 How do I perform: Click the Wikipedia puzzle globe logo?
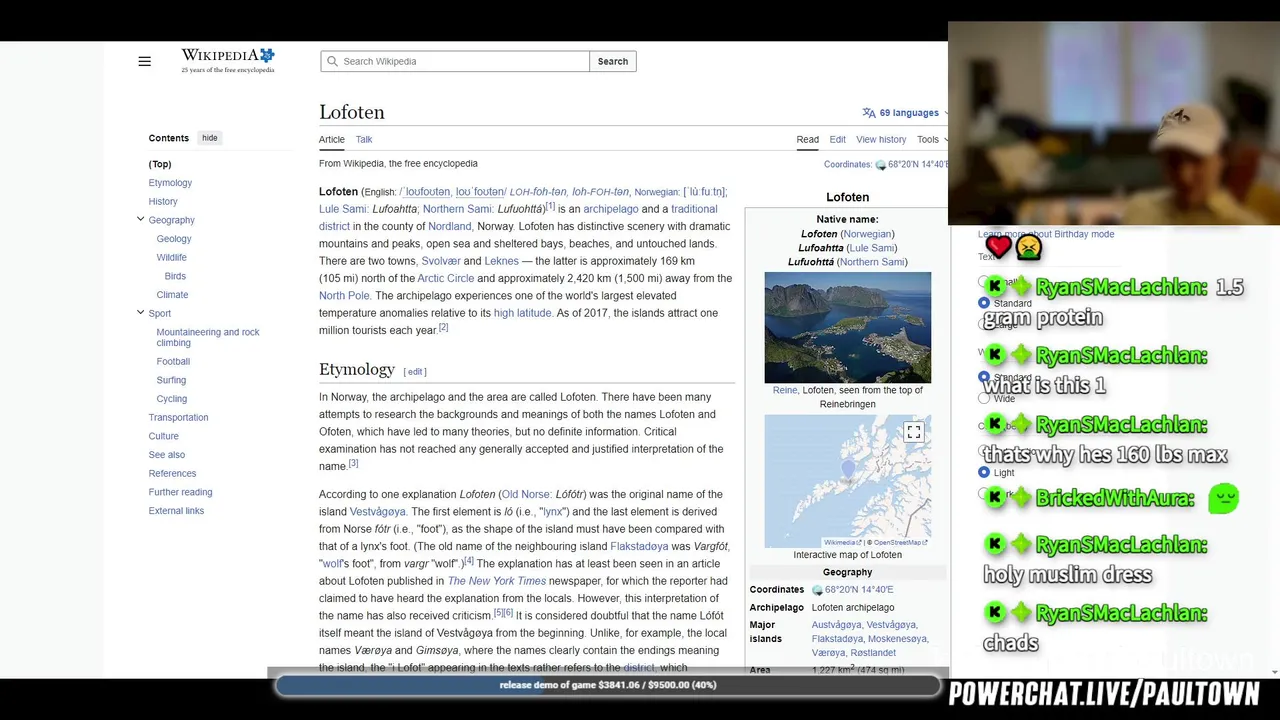(266, 55)
